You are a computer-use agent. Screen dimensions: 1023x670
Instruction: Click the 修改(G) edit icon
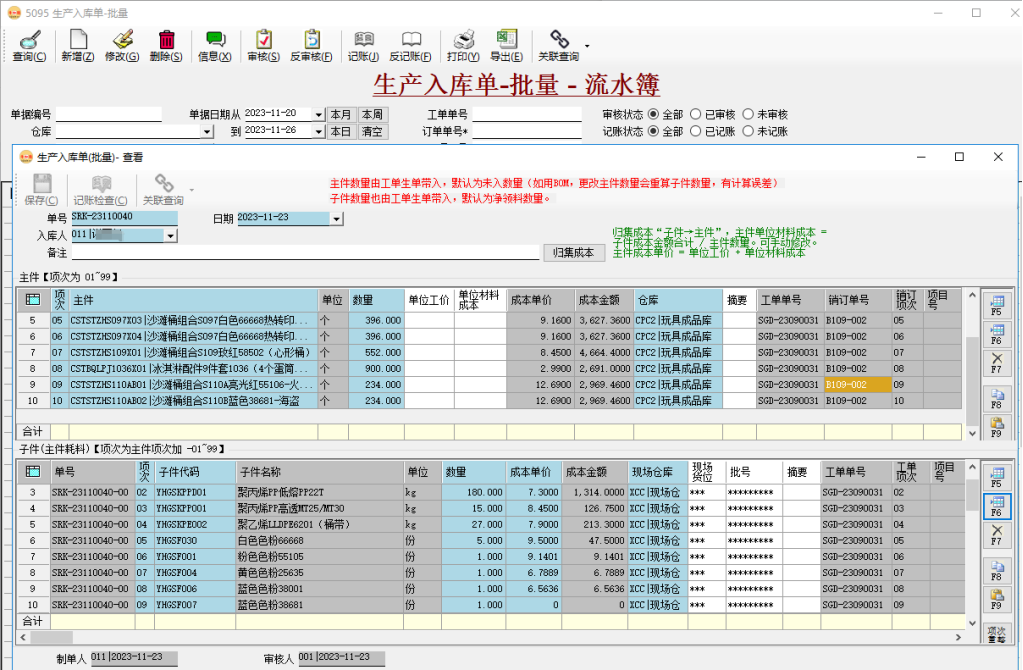tap(122, 46)
